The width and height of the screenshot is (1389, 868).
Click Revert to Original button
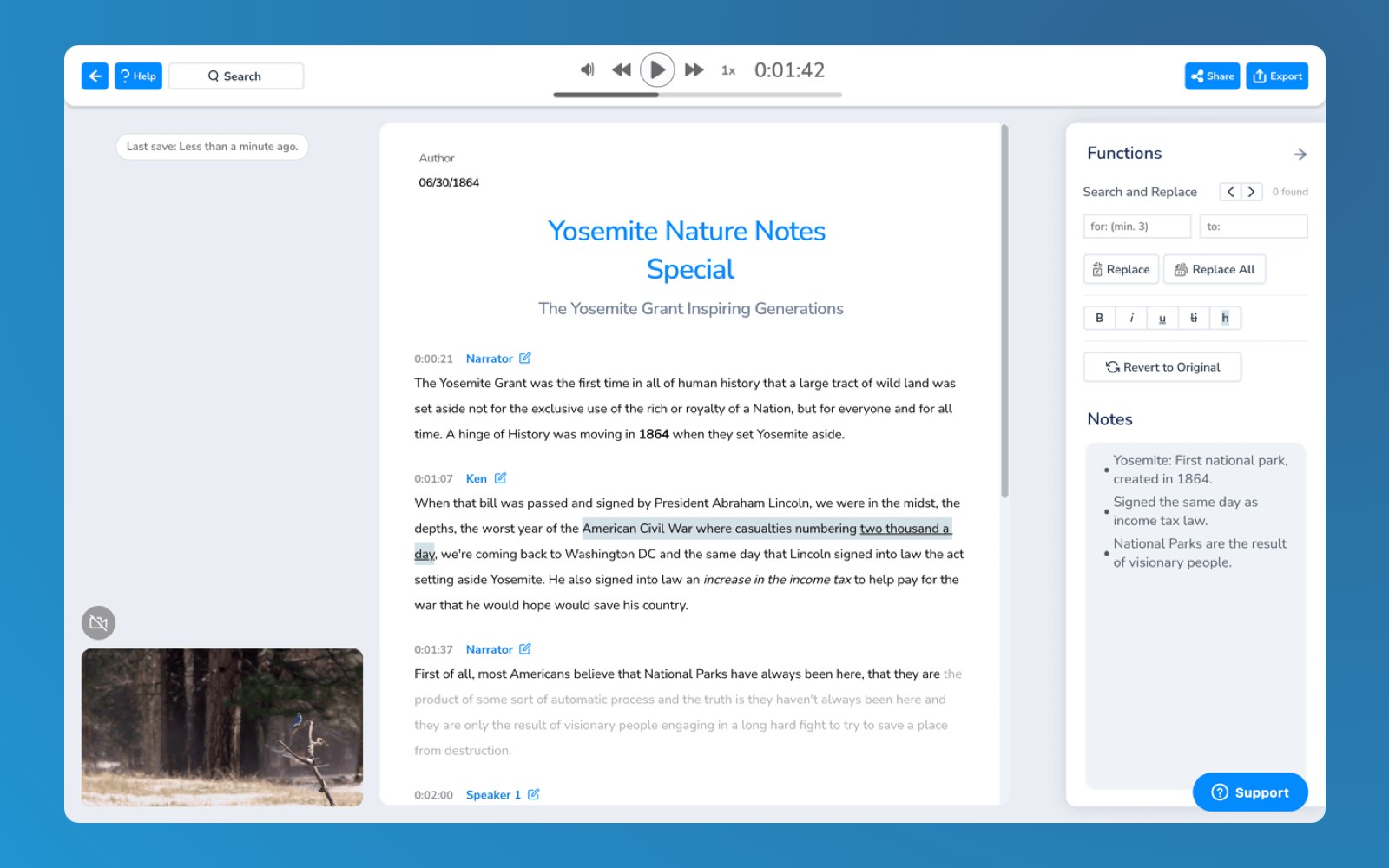1162,367
